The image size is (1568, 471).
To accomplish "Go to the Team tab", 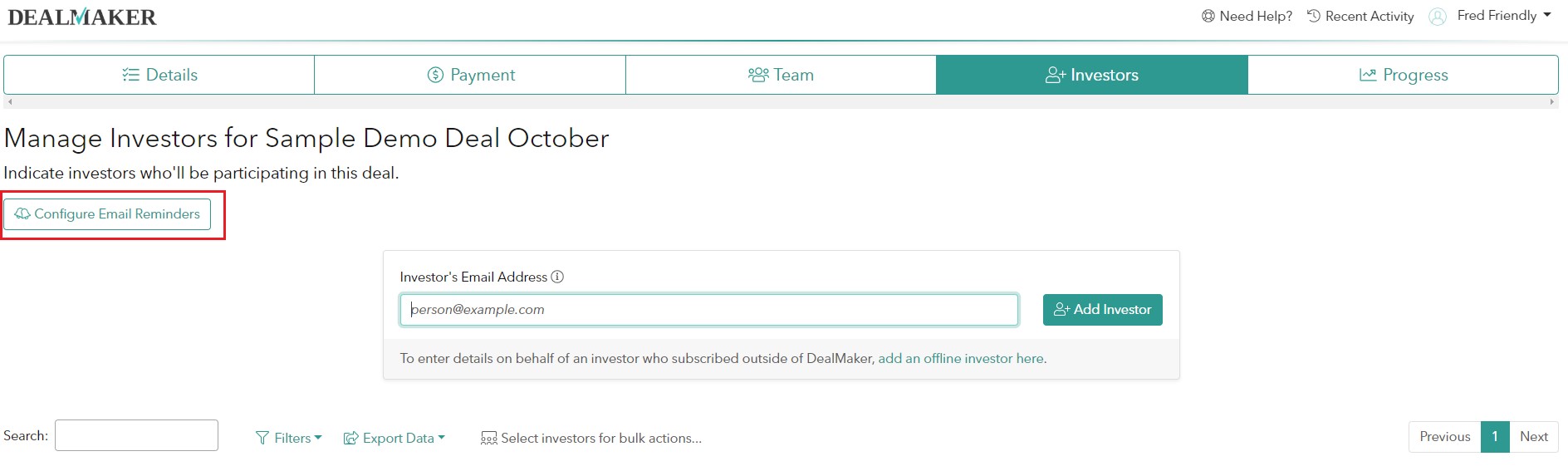I will 781,75.
